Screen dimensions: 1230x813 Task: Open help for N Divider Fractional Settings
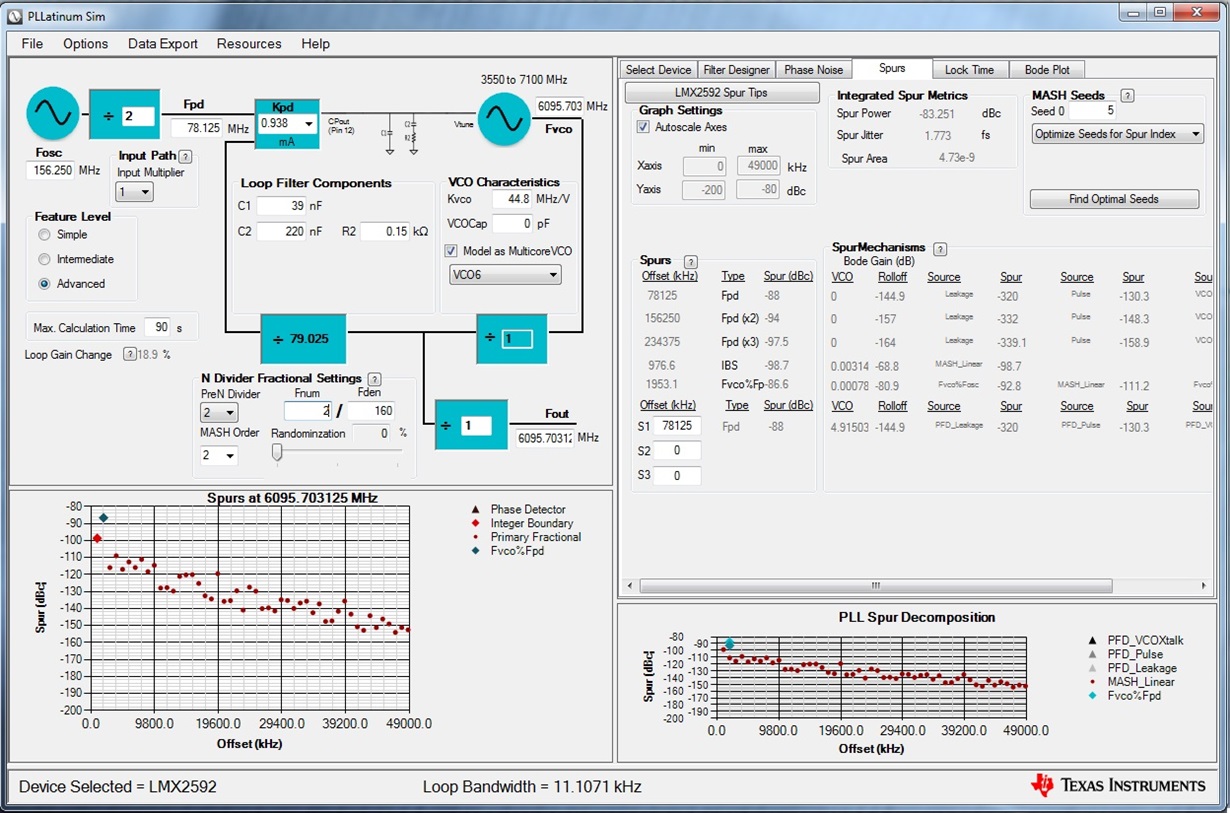click(374, 379)
